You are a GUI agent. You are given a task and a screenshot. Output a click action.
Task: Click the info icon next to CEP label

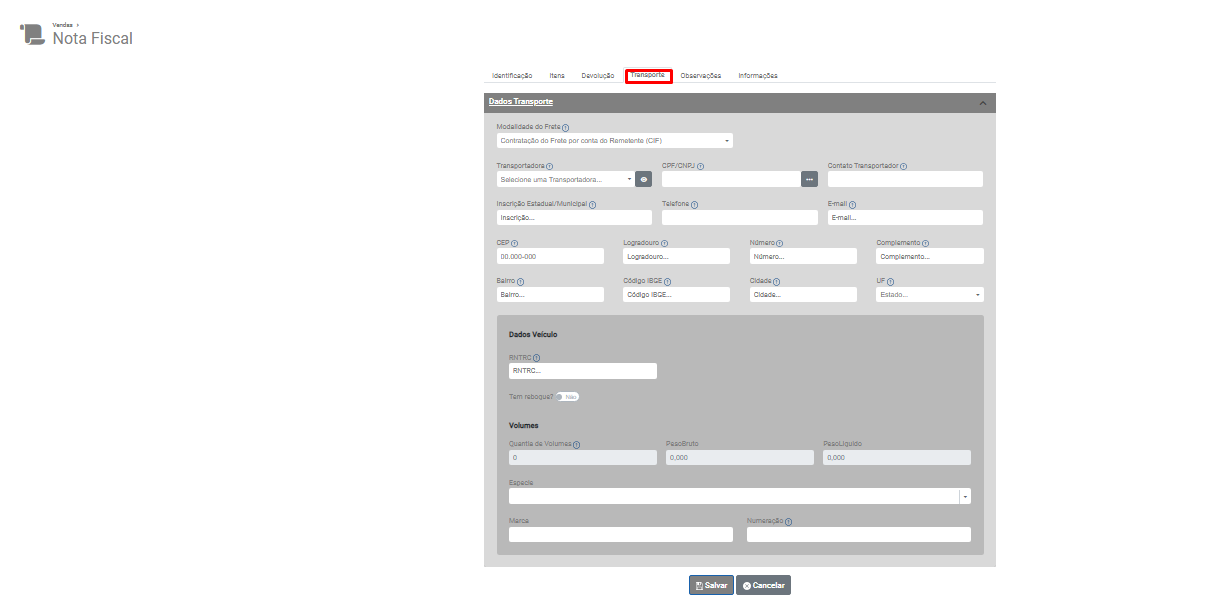[x=514, y=243]
